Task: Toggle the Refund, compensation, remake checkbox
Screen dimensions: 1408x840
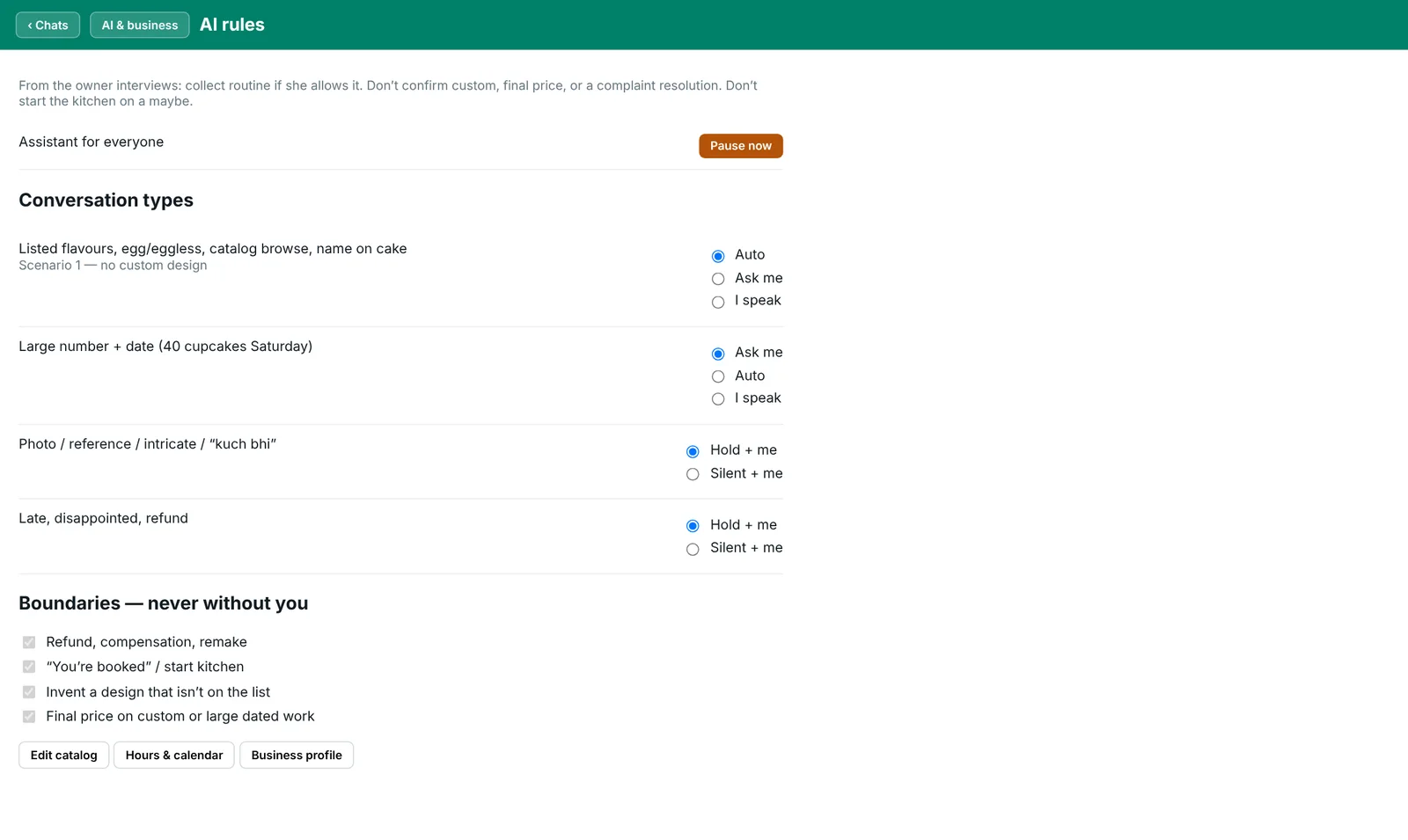Action: click(29, 642)
